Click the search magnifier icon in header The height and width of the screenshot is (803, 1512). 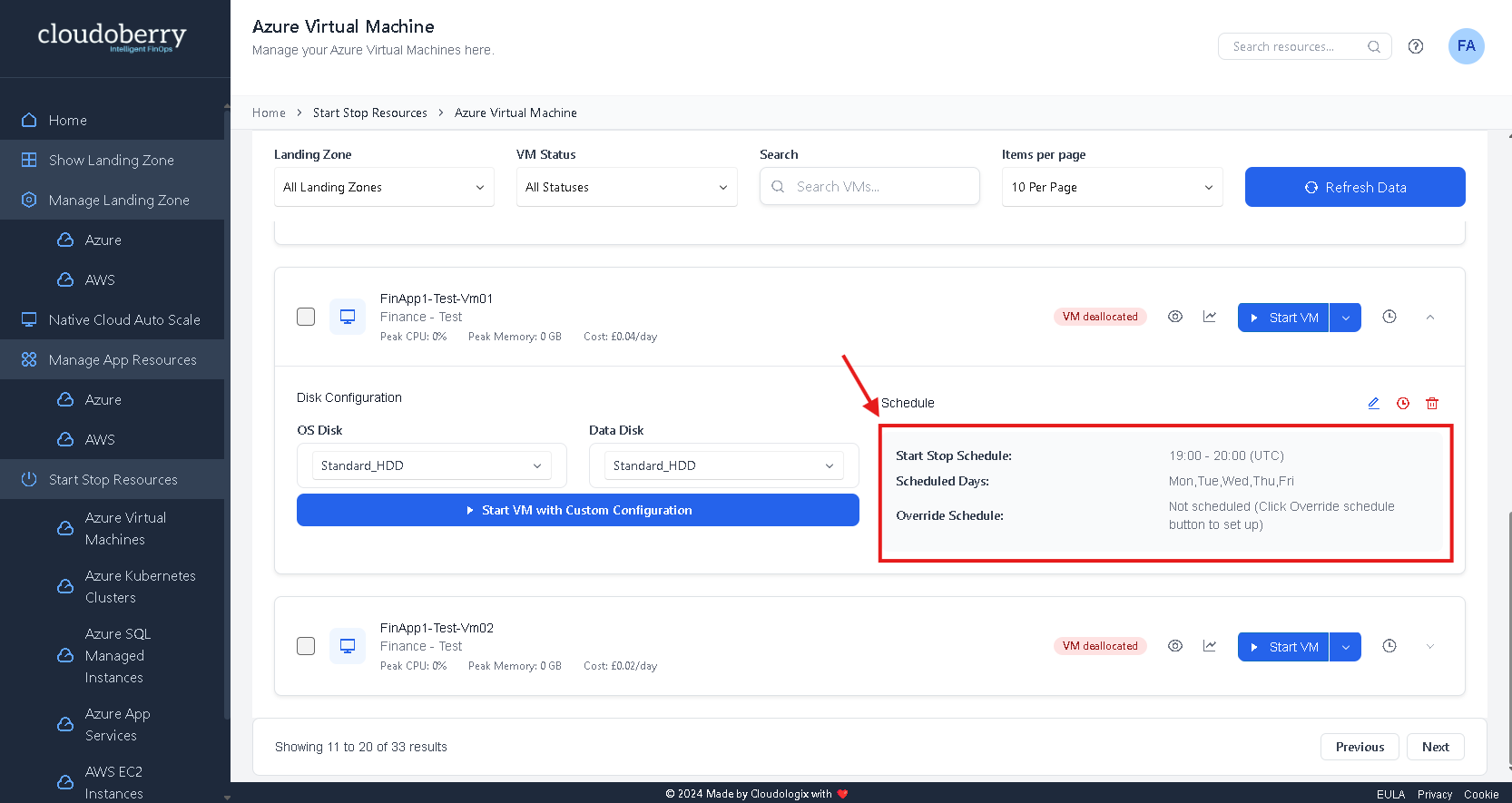(x=1374, y=46)
